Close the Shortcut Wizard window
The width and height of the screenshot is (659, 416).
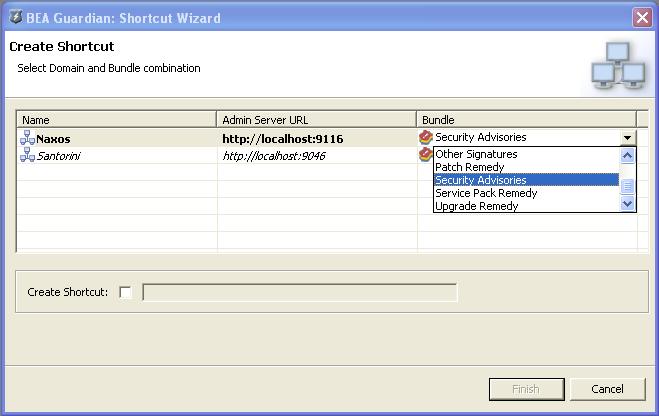pos(642,18)
